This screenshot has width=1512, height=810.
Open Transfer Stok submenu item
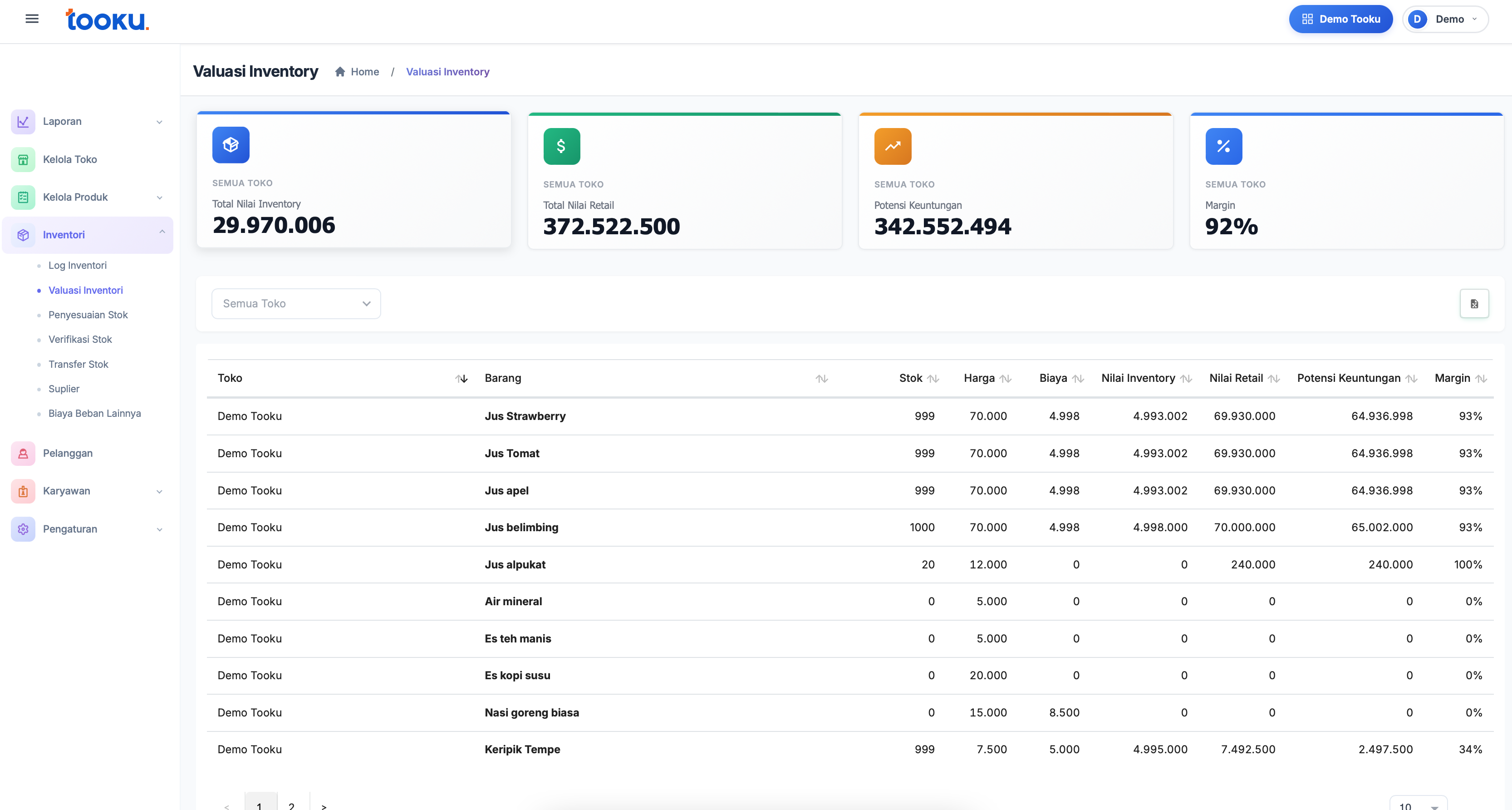pos(78,364)
